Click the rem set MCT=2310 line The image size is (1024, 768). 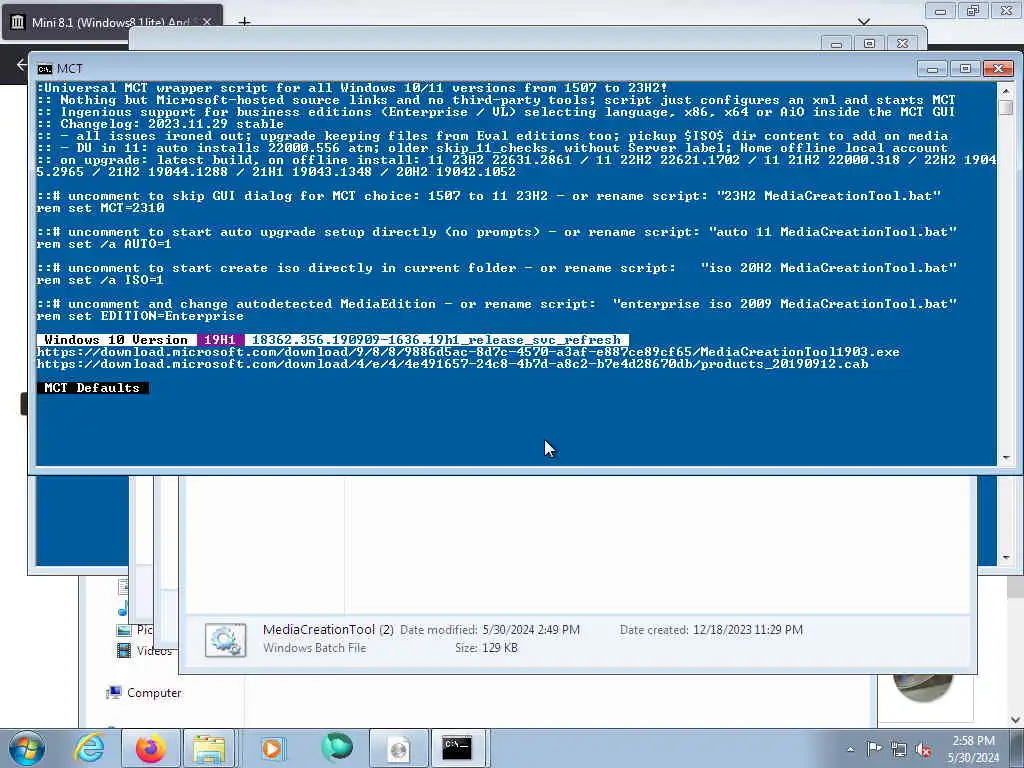[101, 208]
